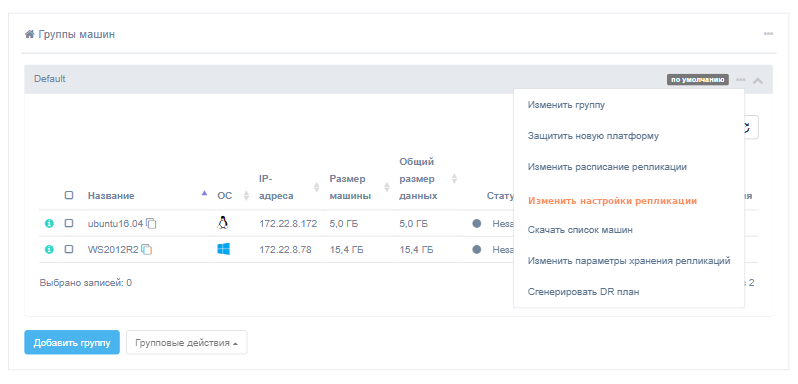Choose Изменить параметры хранения репликаций

(629, 261)
